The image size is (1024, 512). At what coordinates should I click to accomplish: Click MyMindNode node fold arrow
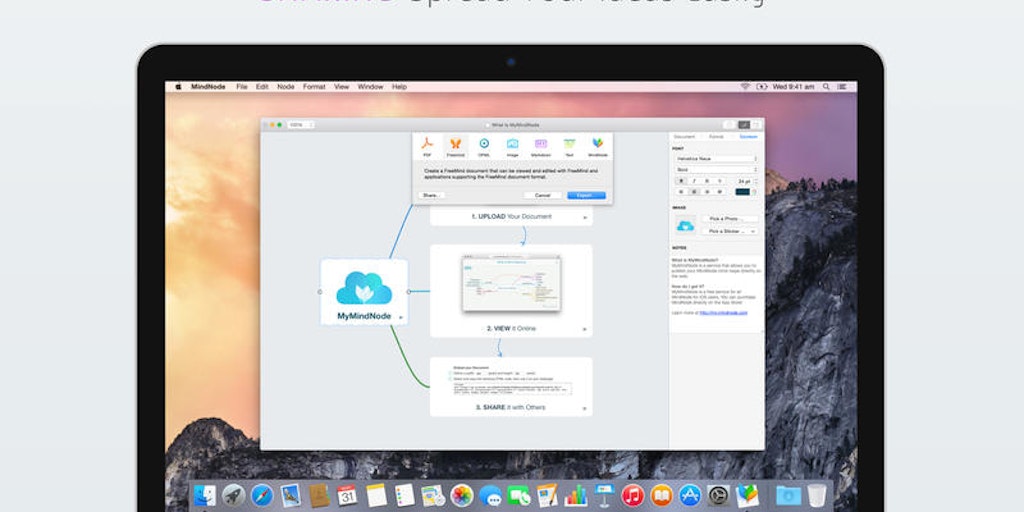400,317
